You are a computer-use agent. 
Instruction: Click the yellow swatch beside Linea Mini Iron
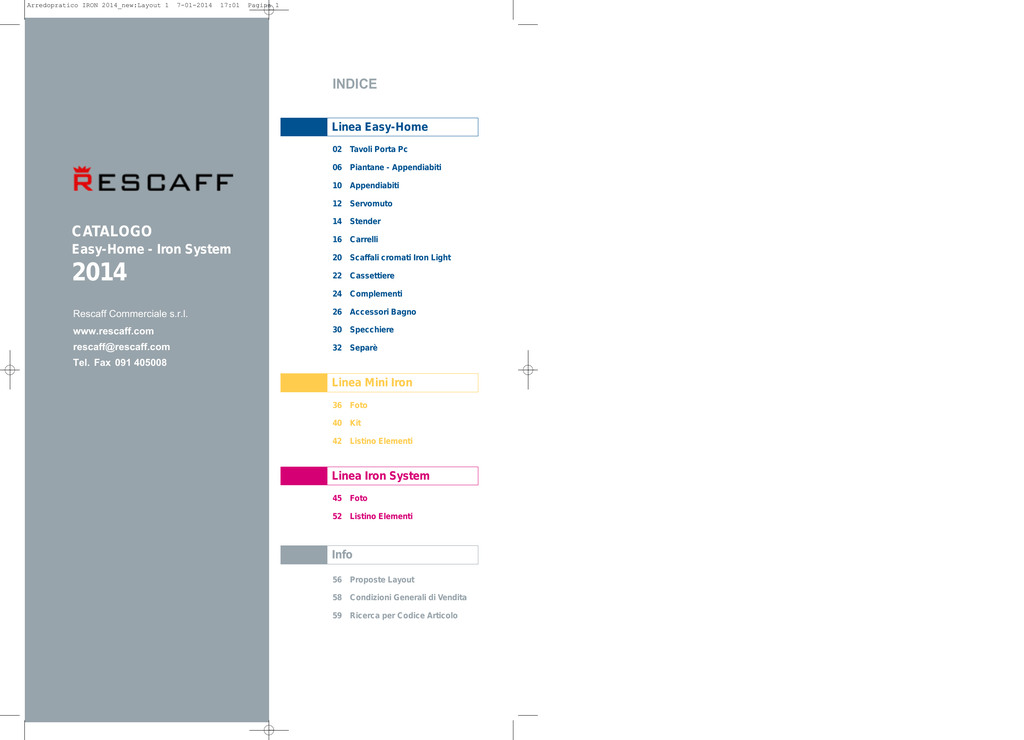click(304, 383)
